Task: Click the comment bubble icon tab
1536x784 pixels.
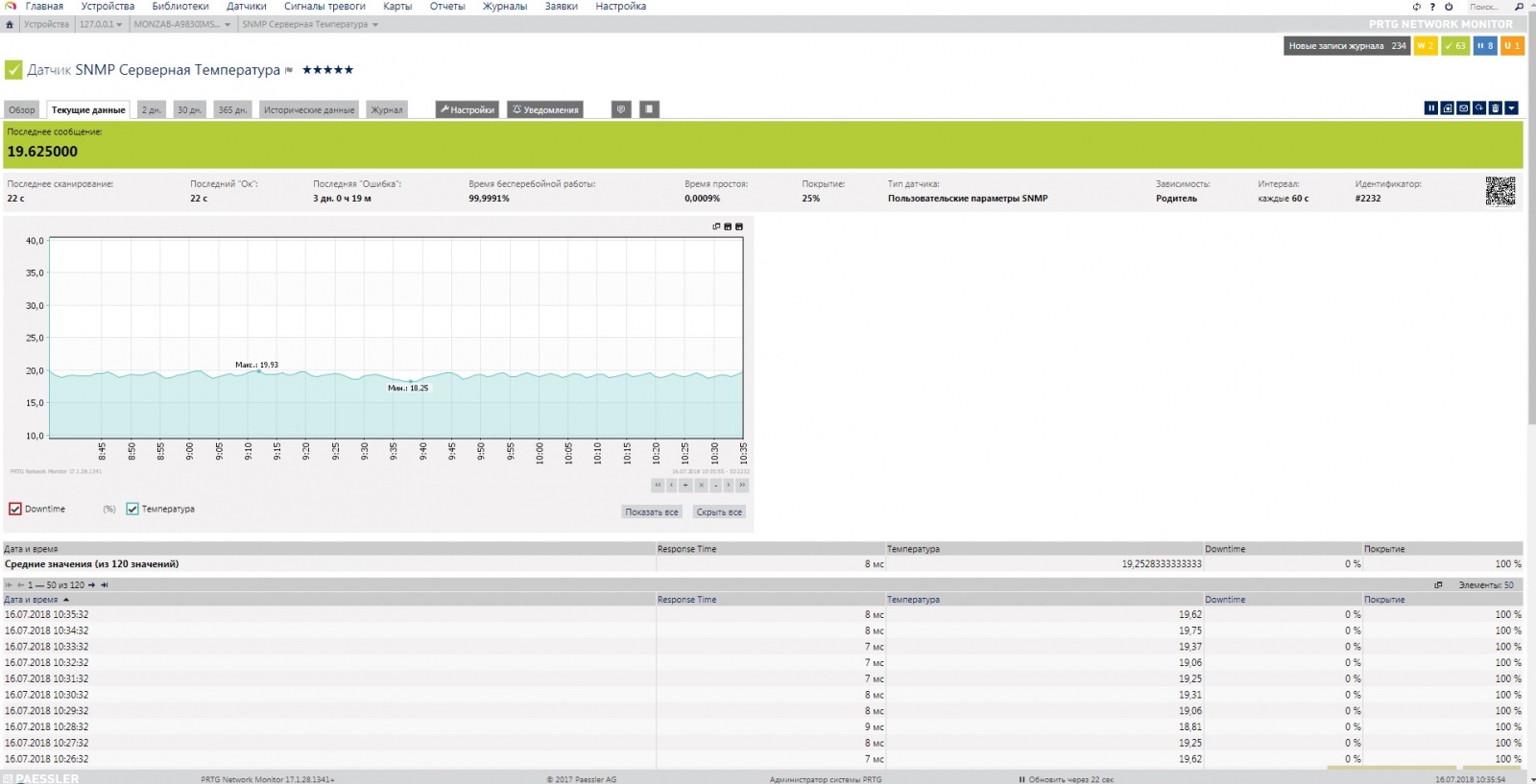Action: pos(621,109)
